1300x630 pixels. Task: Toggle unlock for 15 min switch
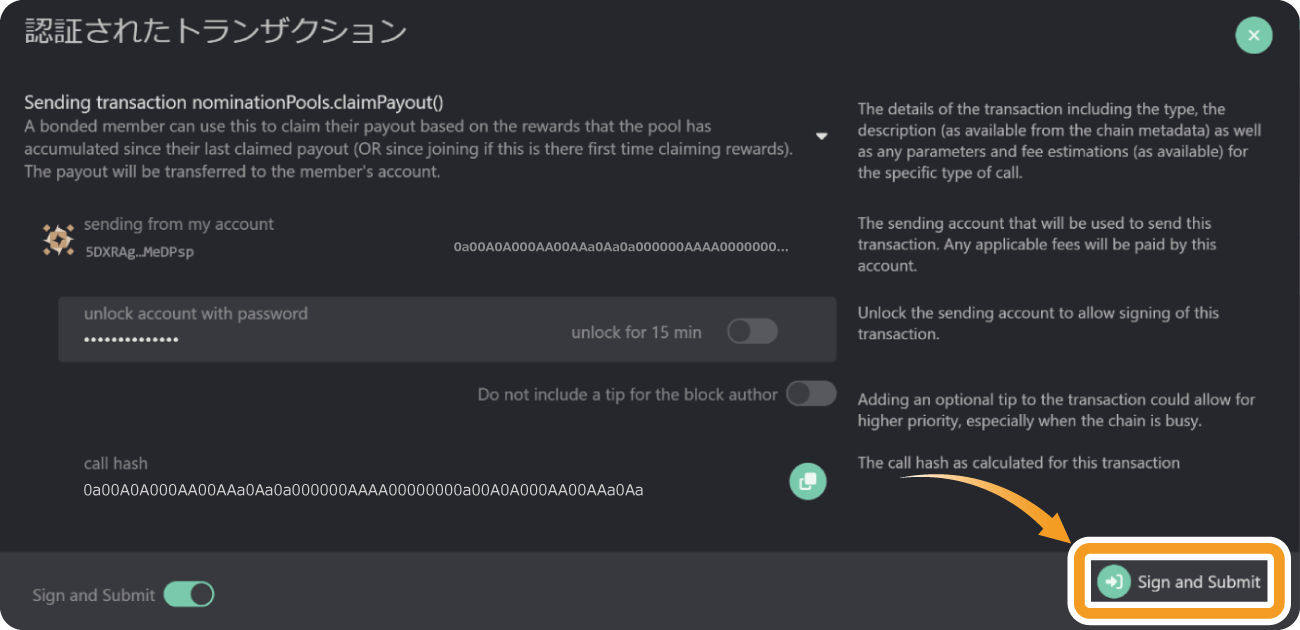752,332
